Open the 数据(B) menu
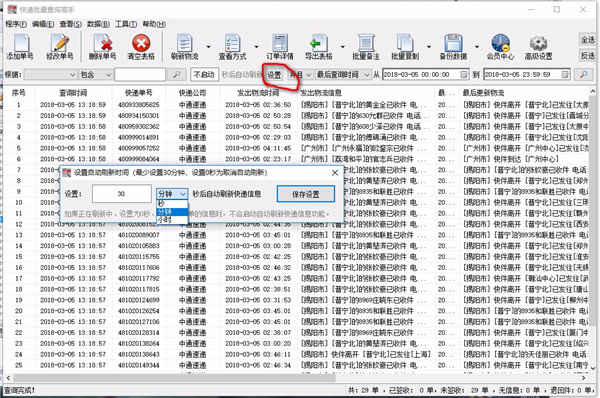The width and height of the screenshot is (600, 398). coord(98,24)
